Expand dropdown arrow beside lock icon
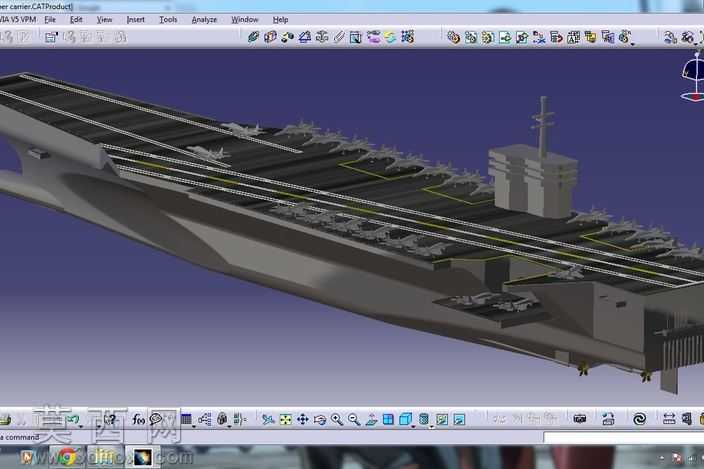This screenshot has height=469, width=704. [230, 425]
